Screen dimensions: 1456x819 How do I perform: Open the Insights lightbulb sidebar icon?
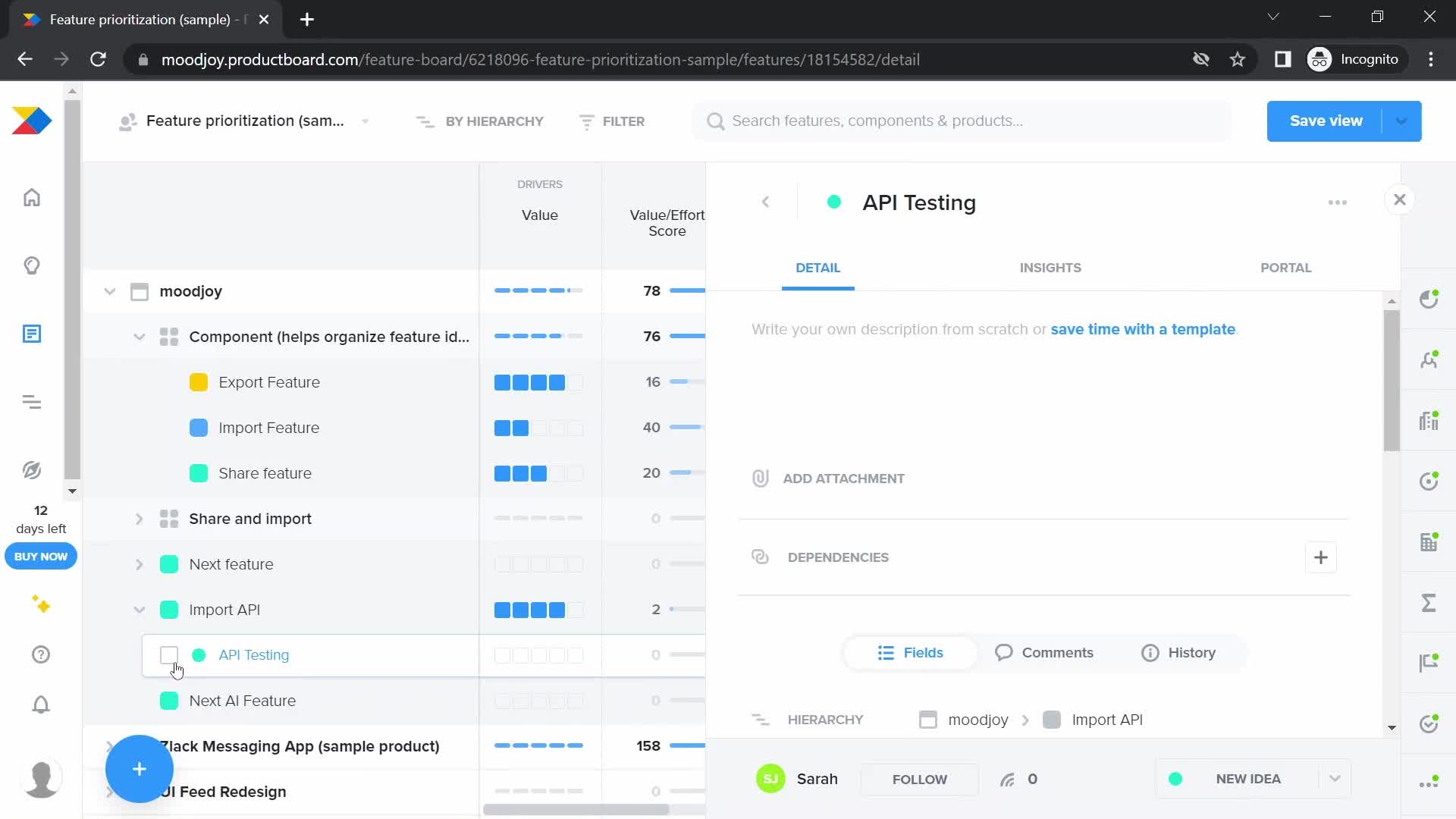point(32,265)
